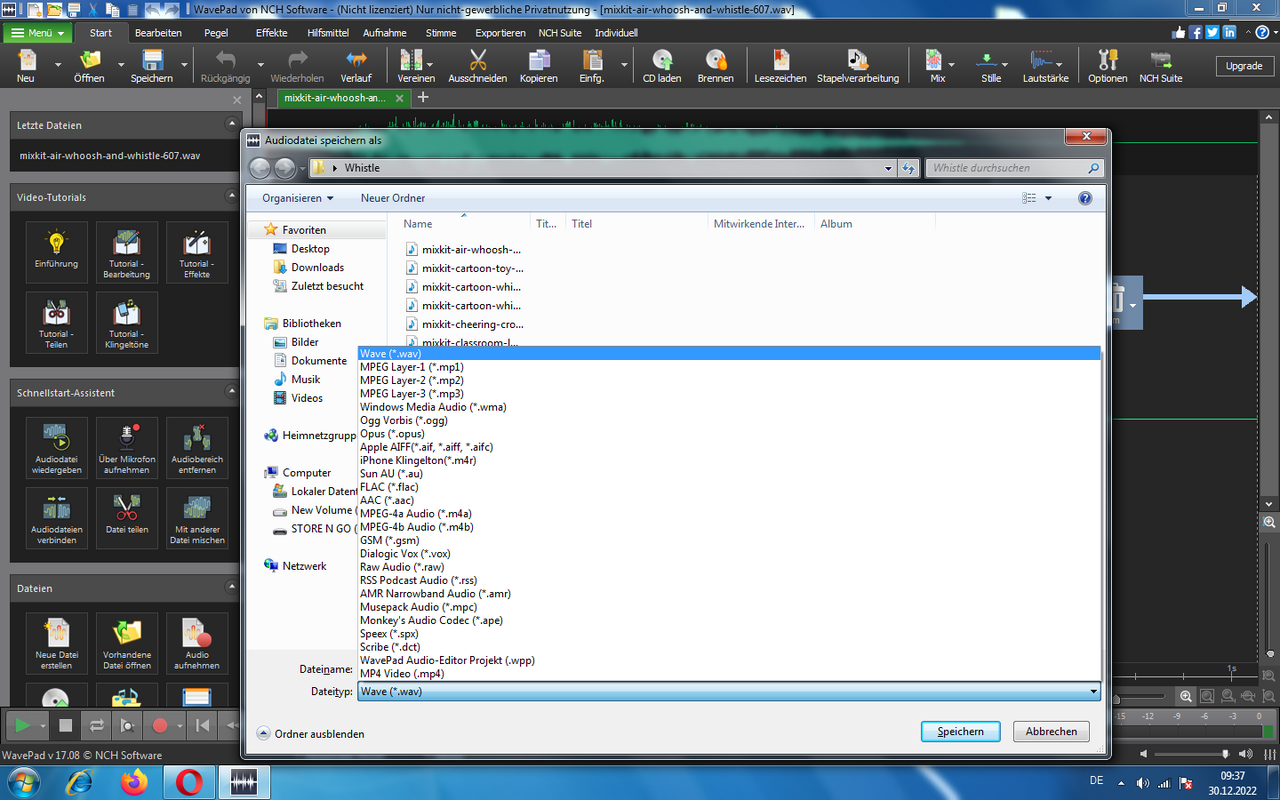Toggle loop playback button
1280x800 pixels.
97,725
